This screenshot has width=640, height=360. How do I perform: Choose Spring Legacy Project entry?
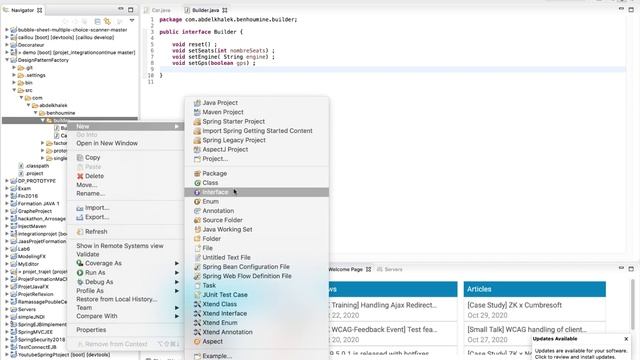(234, 140)
